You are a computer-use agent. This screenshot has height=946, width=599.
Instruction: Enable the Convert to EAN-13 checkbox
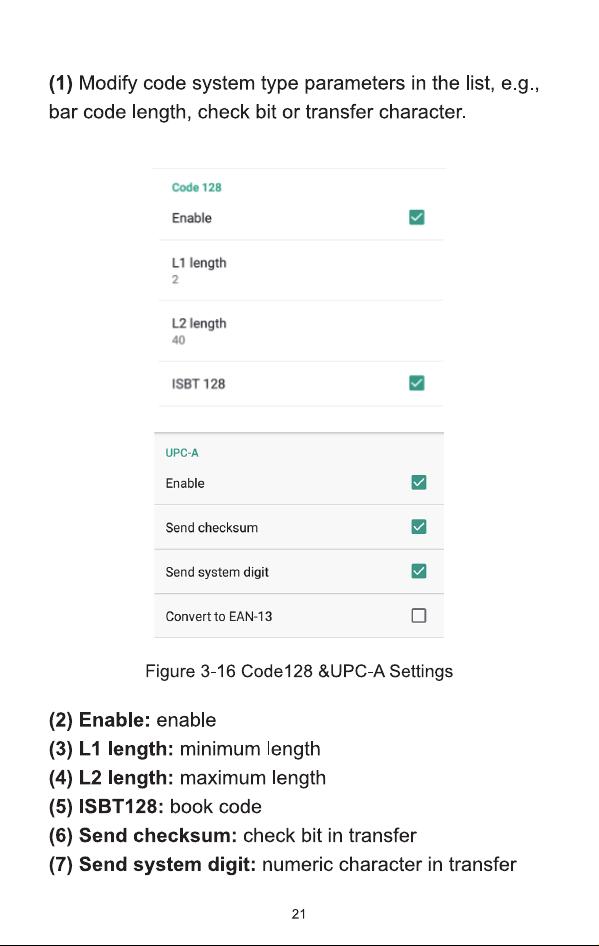[x=419, y=615]
